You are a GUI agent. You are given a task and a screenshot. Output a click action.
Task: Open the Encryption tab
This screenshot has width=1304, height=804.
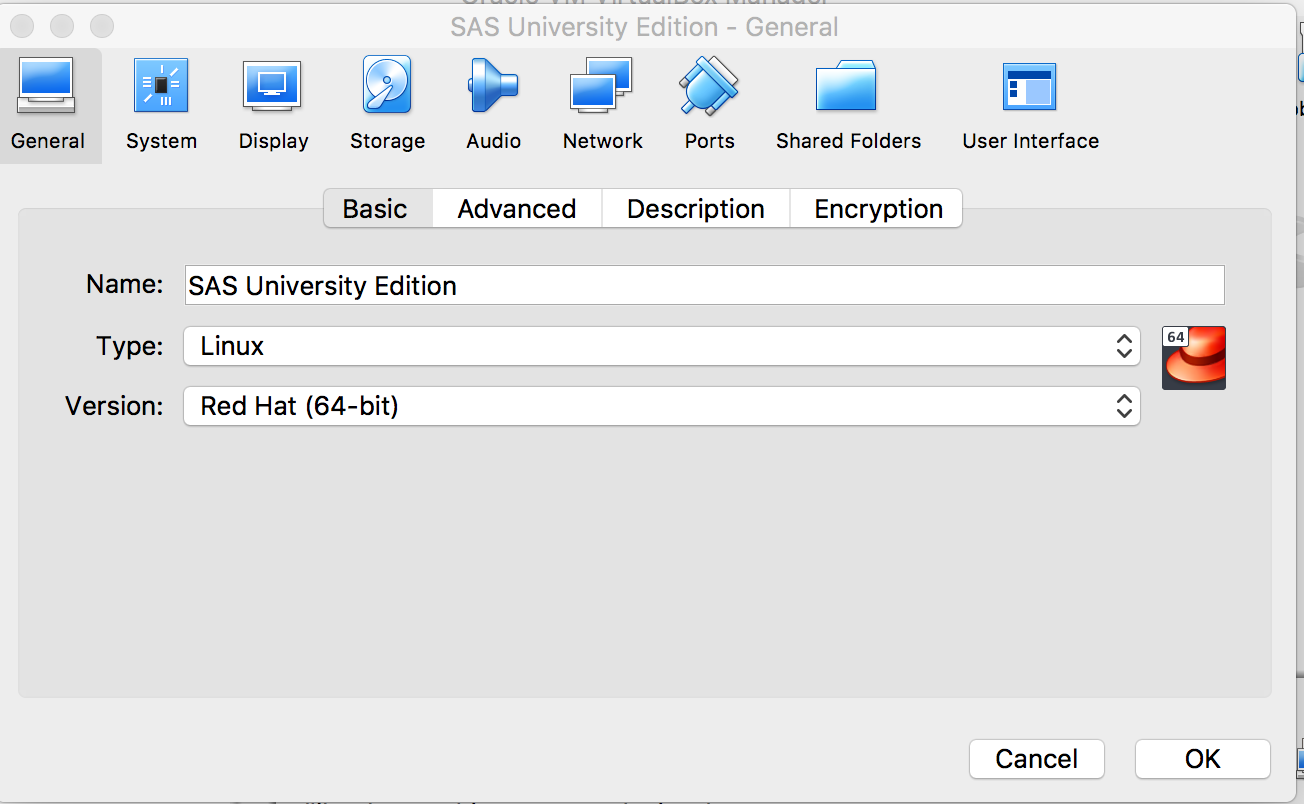coord(878,209)
